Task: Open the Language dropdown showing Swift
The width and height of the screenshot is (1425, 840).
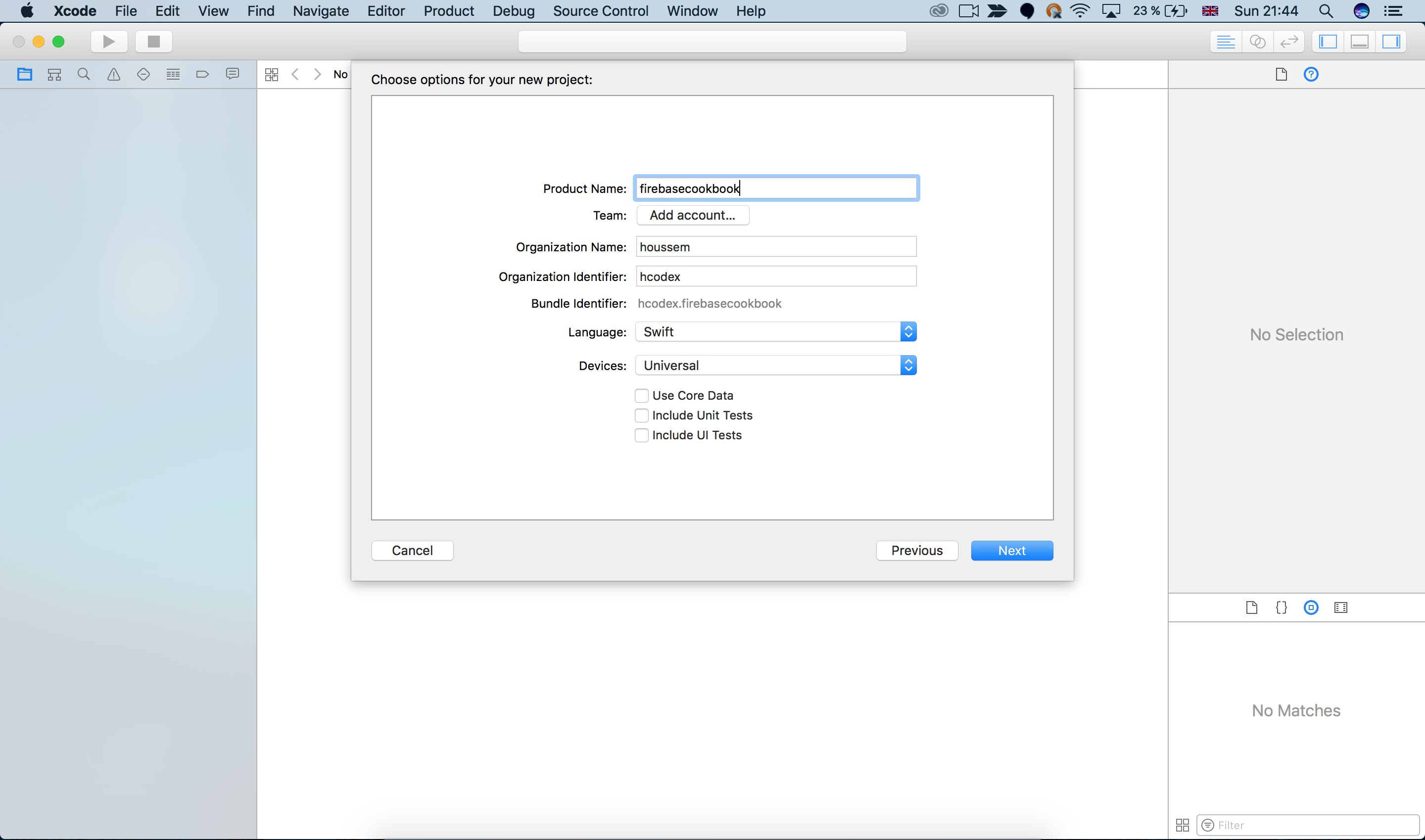Action: point(776,332)
